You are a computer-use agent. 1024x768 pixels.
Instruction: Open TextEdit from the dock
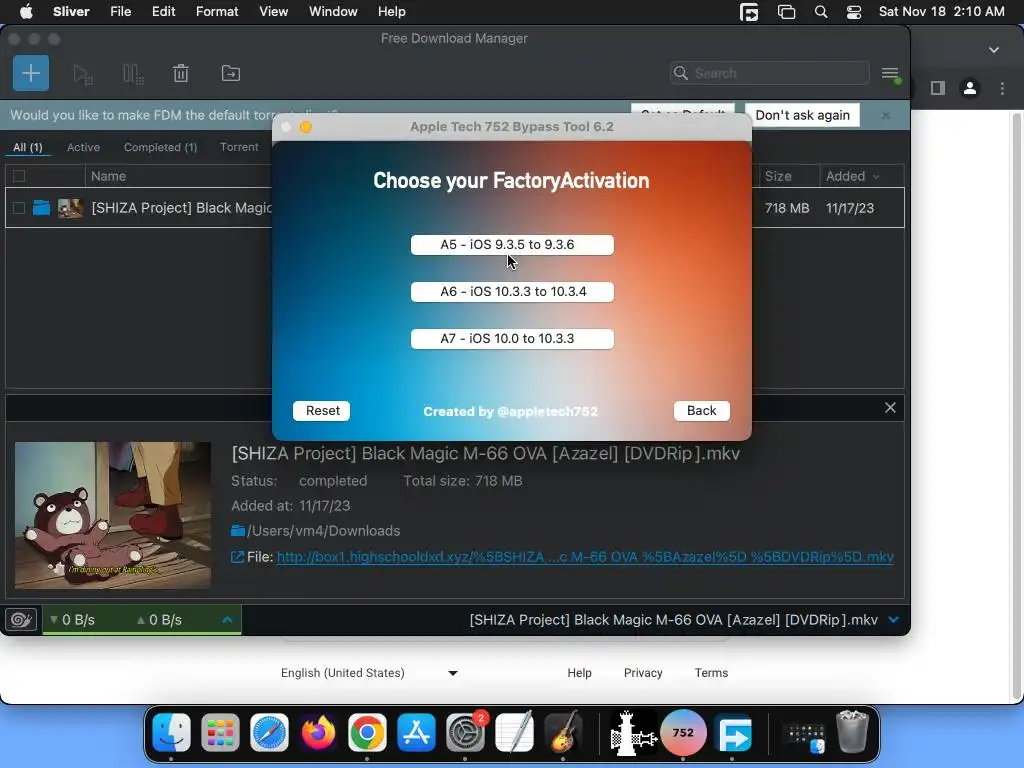point(514,733)
